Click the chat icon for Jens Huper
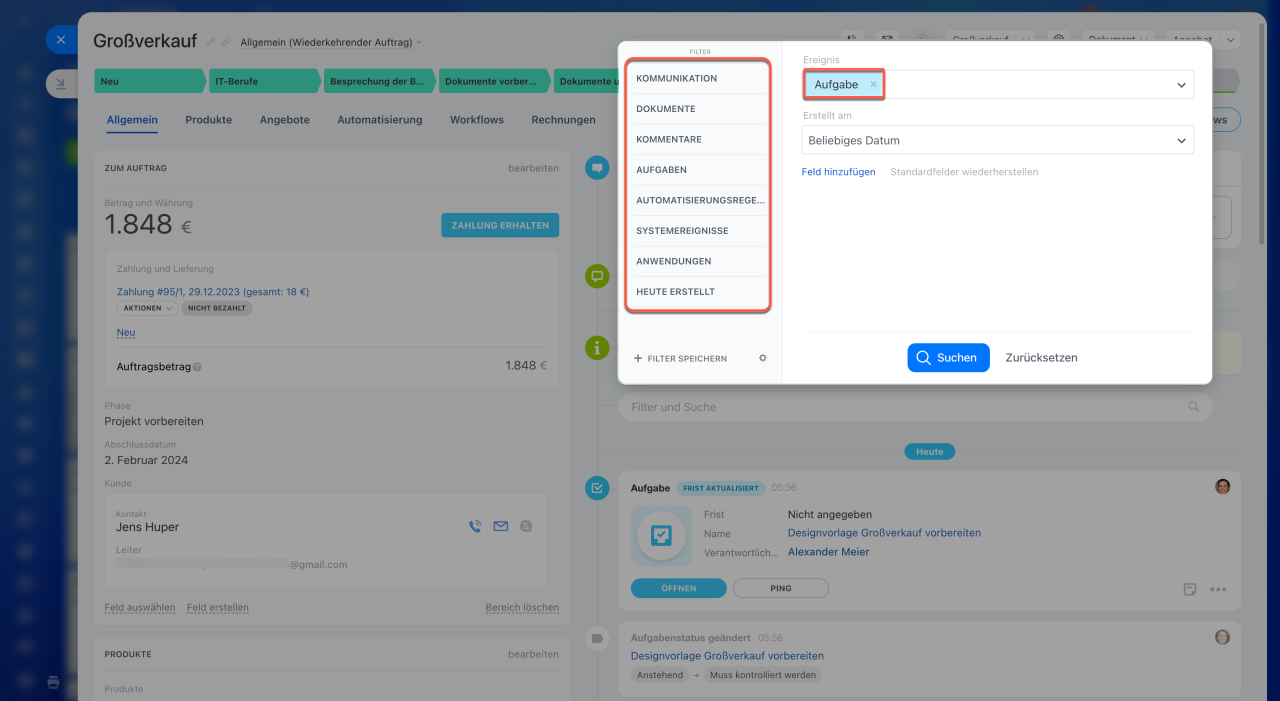Screen dimensions: 1280x701 coord(526,526)
